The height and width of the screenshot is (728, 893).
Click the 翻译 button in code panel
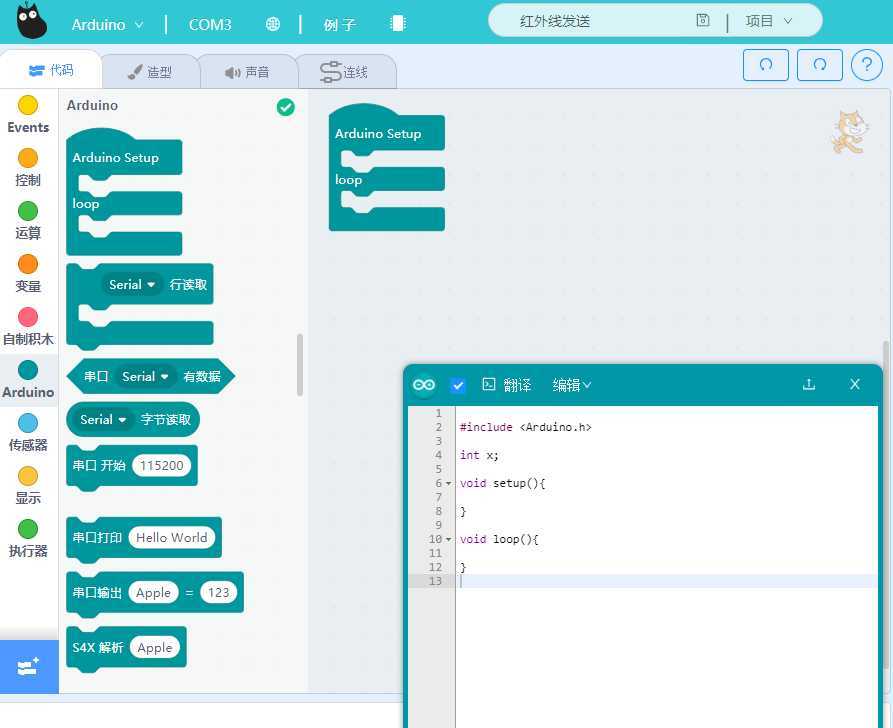pos(506,385)
